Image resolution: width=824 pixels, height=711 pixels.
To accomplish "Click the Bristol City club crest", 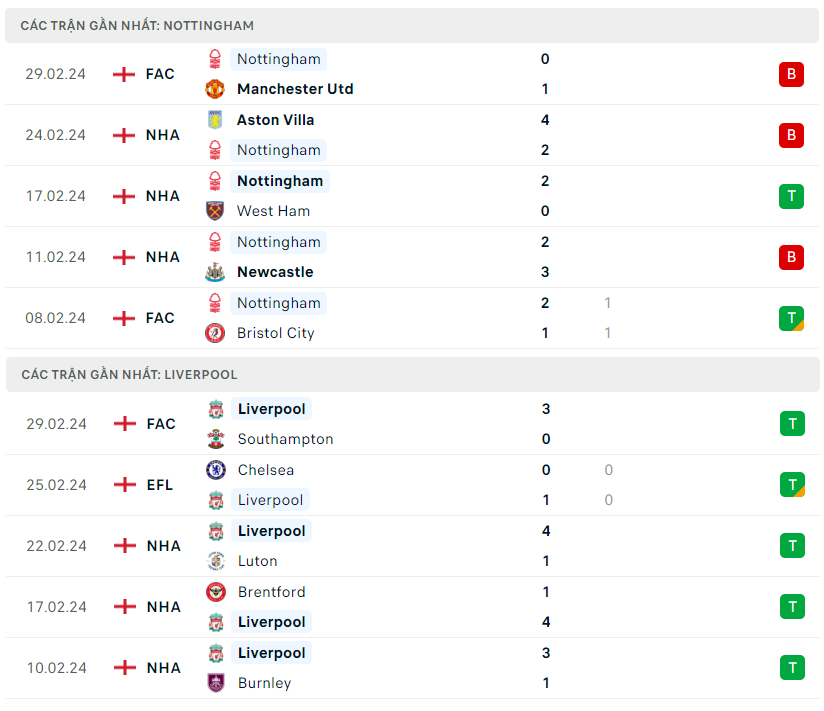I will click(x=215, y=333).
